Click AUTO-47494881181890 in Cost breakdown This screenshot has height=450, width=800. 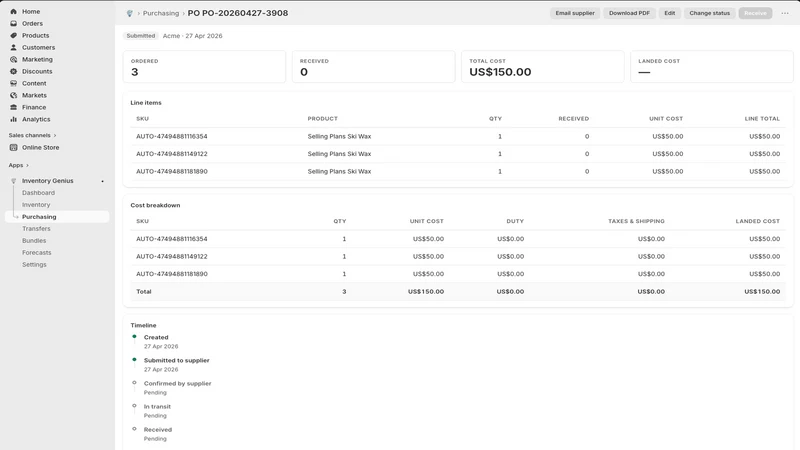[171, 274]
